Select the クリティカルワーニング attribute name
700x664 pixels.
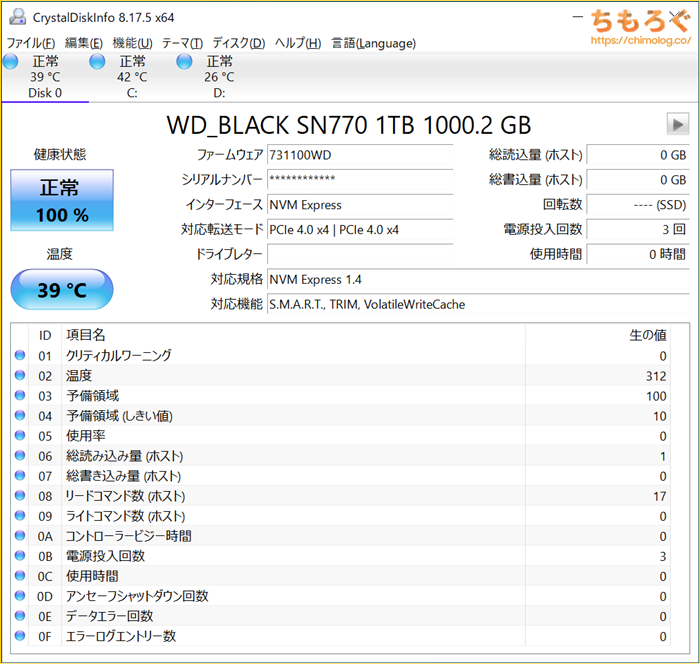[x=119, y=355]
